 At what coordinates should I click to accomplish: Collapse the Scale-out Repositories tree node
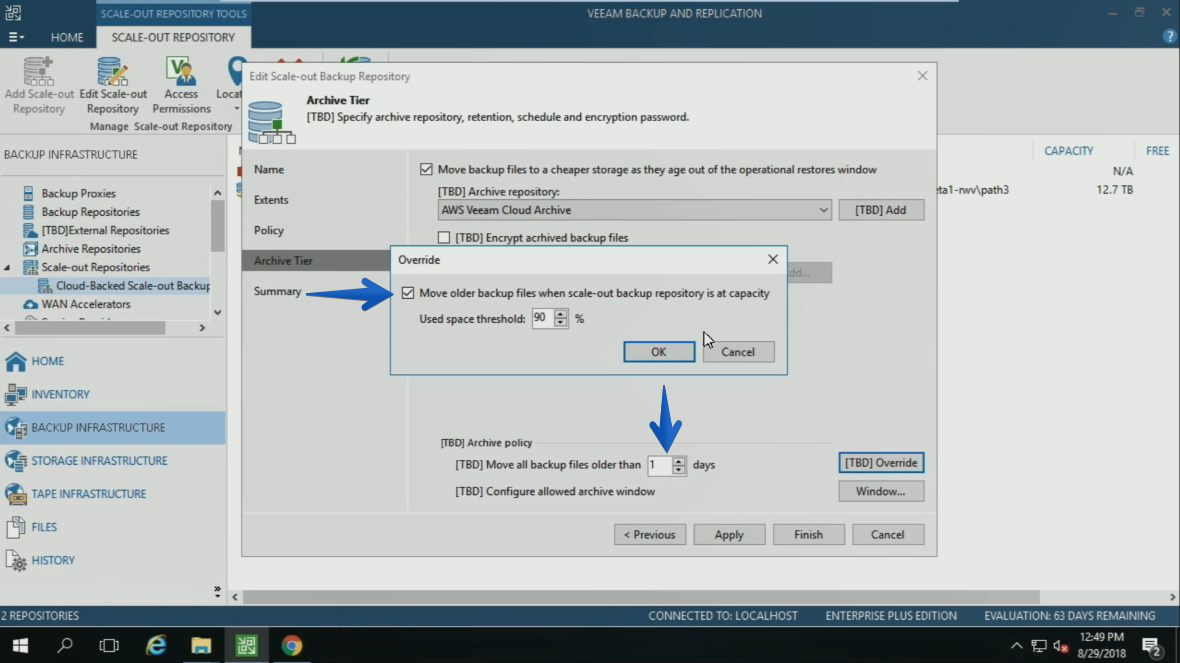pos(8,267)
